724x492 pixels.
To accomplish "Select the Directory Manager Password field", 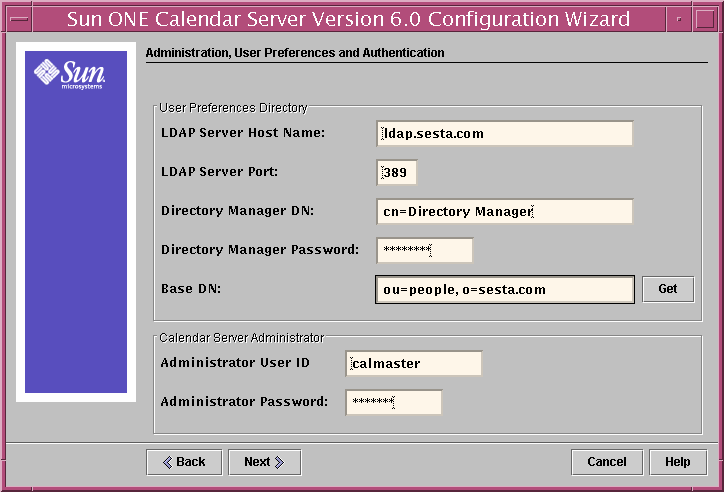I will (425, 250).
